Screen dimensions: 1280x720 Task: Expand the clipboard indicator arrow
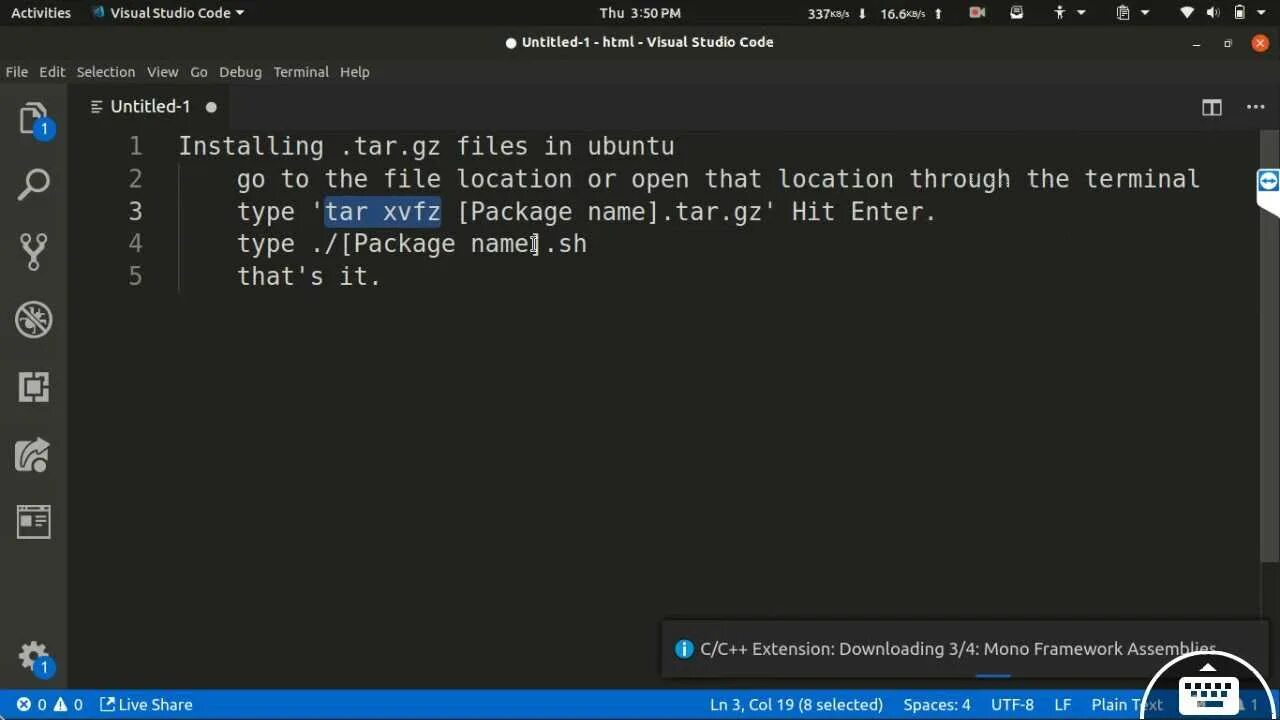tap(1145, 13)
